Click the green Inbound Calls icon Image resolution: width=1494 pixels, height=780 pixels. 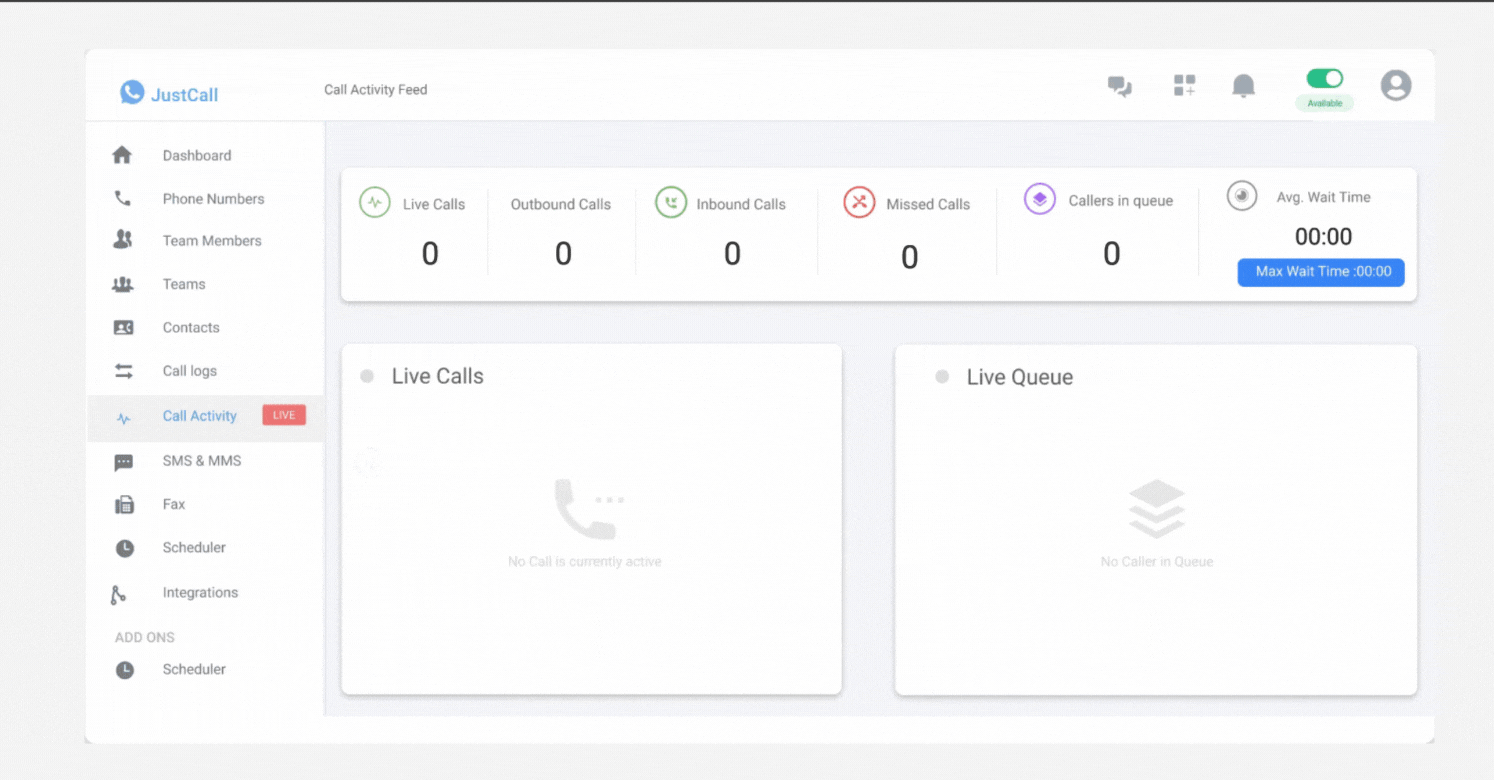click(x=669, y=202)
